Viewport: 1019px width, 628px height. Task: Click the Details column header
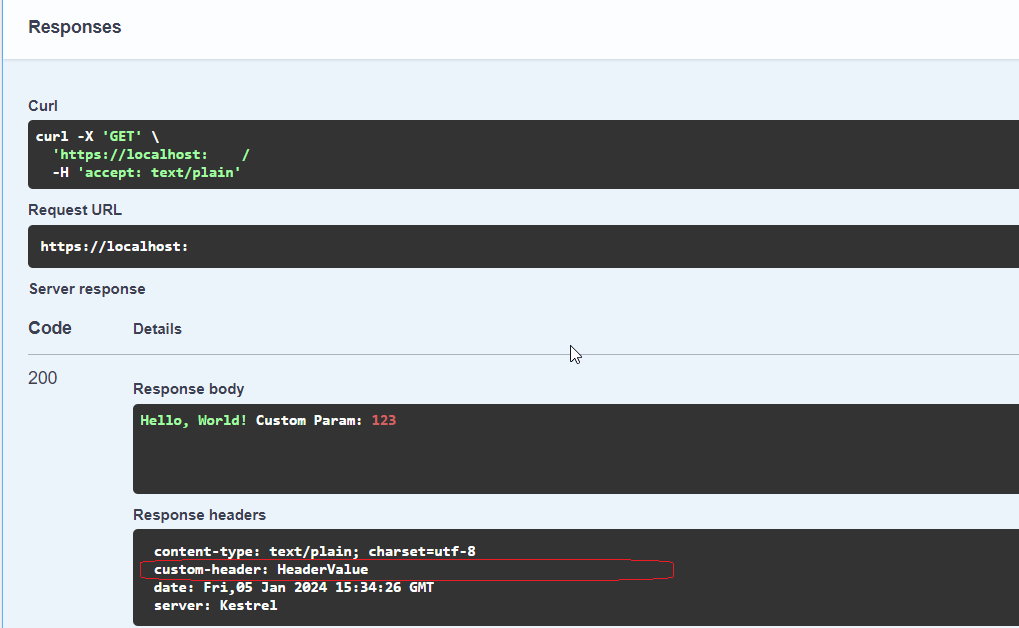click(x=157, y=329)
